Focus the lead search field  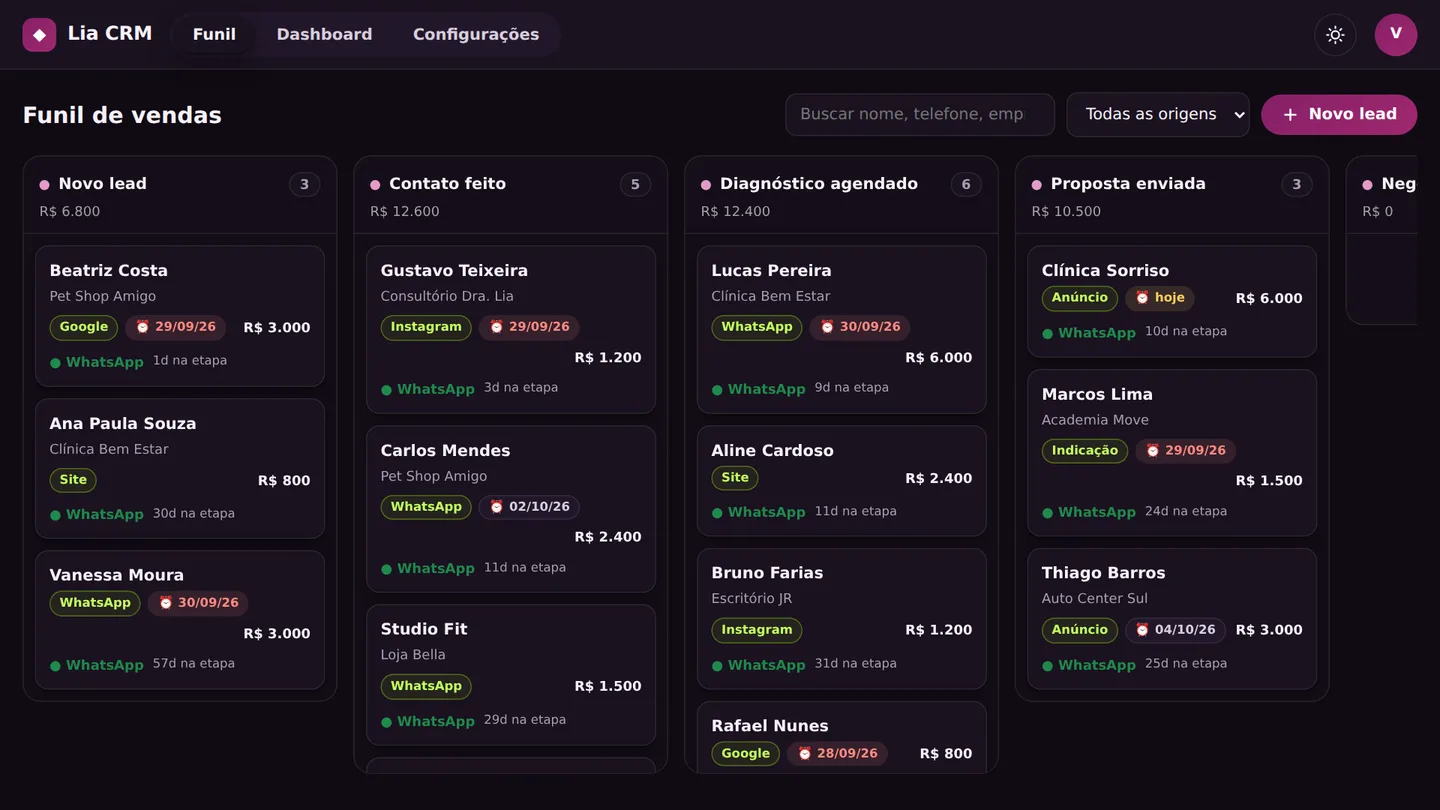[x=920, y=114]
